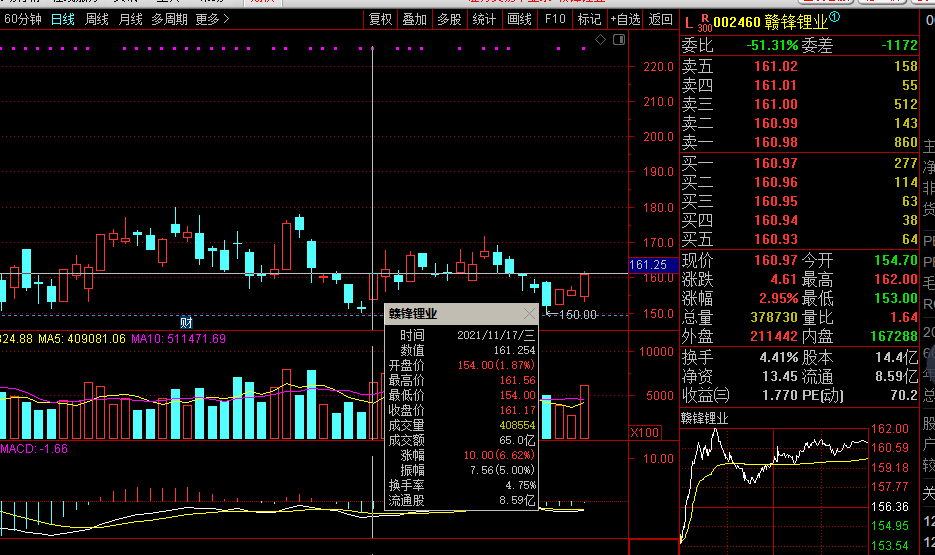Select the 日线 daily chart tab
Image resolution: width=935 pixels, height=555 pixels.
coord(63,20)
